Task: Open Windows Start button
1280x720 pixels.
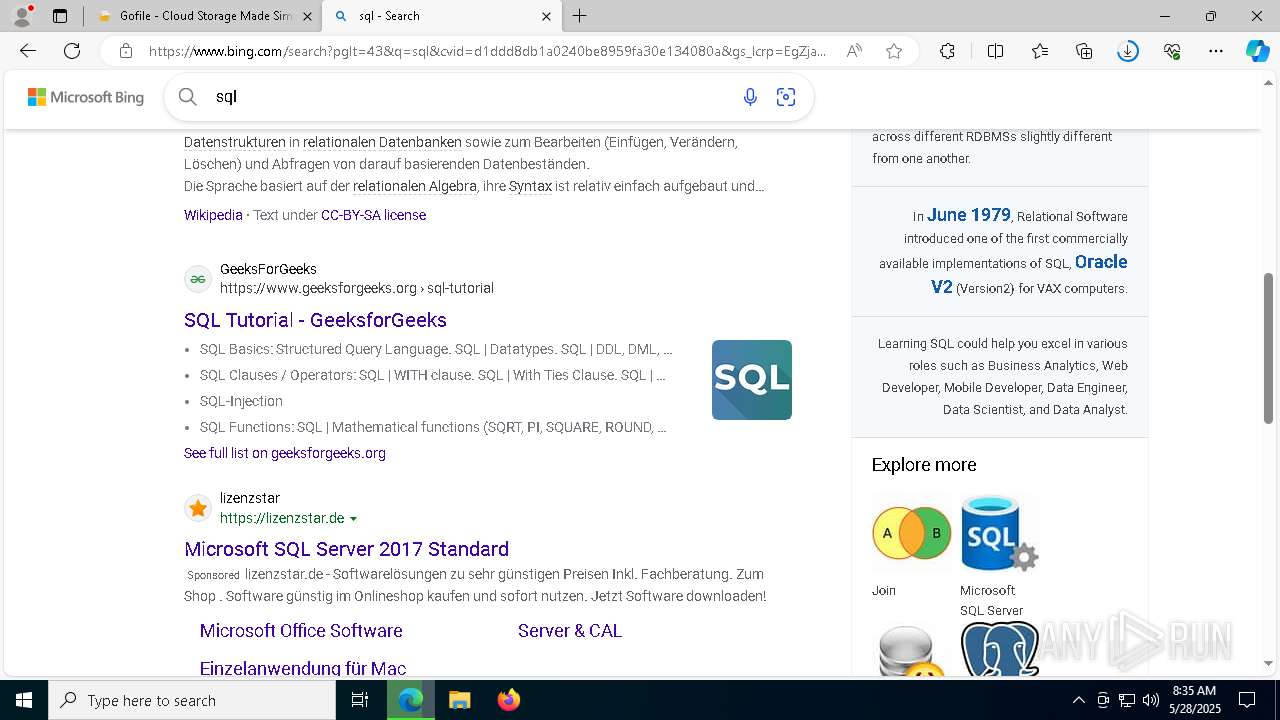Action: [24, 700]
